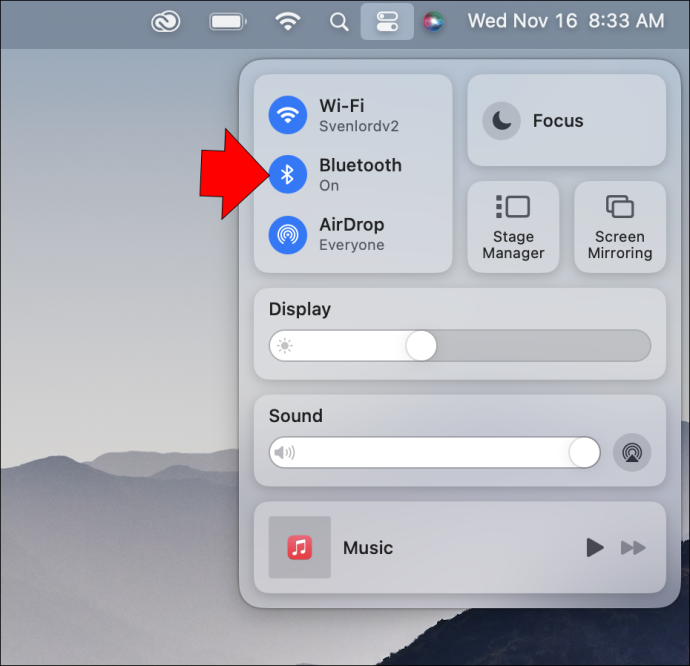The image size is (690, 666).
Task: Enable Focus with the moon icon
Action: [x=501, y=121]
